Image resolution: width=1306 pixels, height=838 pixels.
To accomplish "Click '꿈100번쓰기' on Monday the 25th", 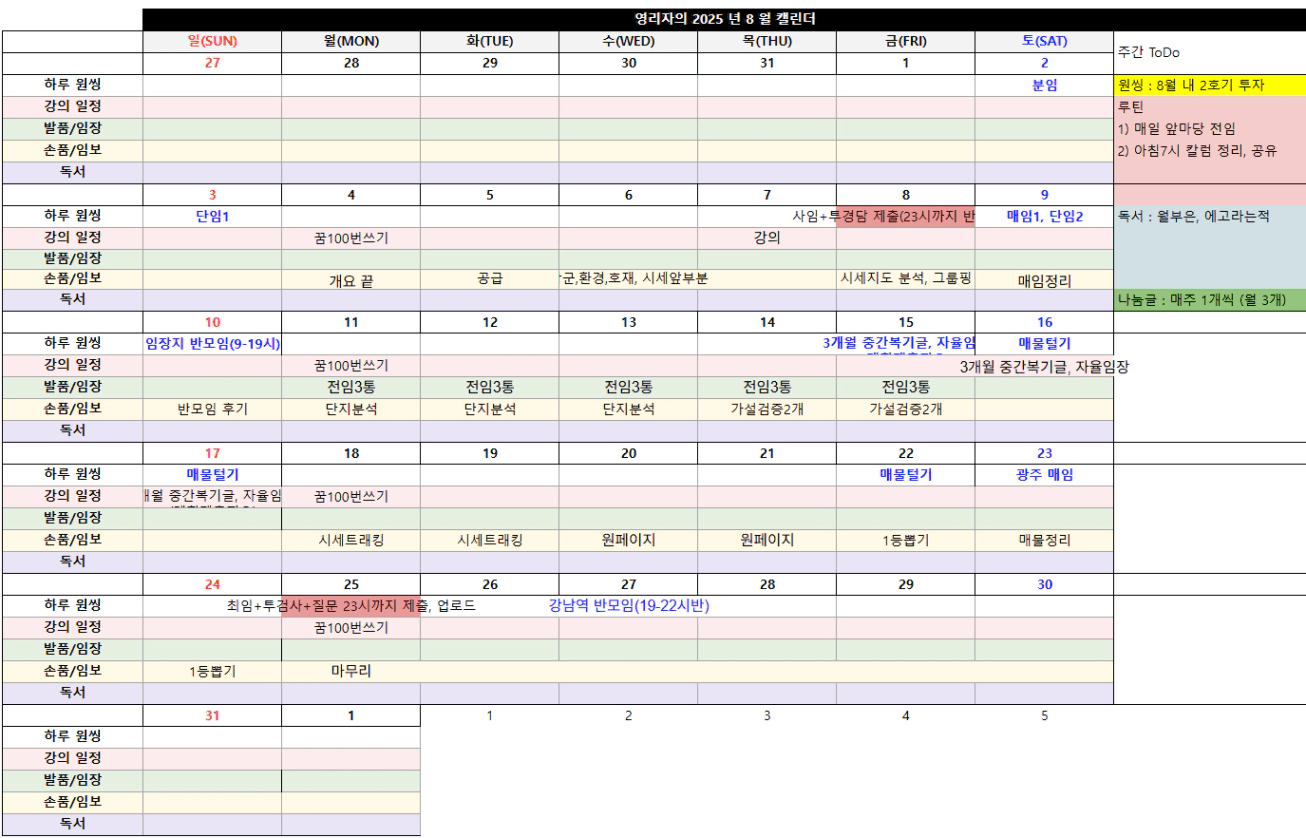I will pos(351,628).
